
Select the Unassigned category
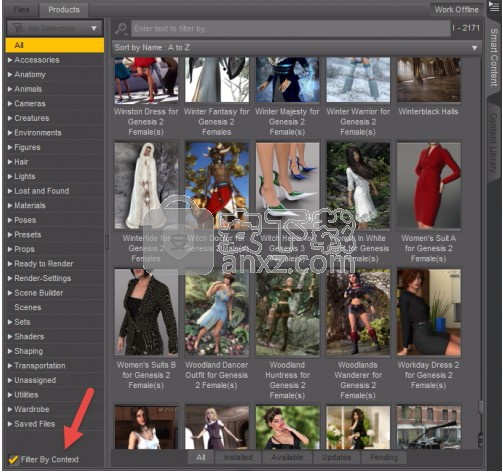[55, 380]
